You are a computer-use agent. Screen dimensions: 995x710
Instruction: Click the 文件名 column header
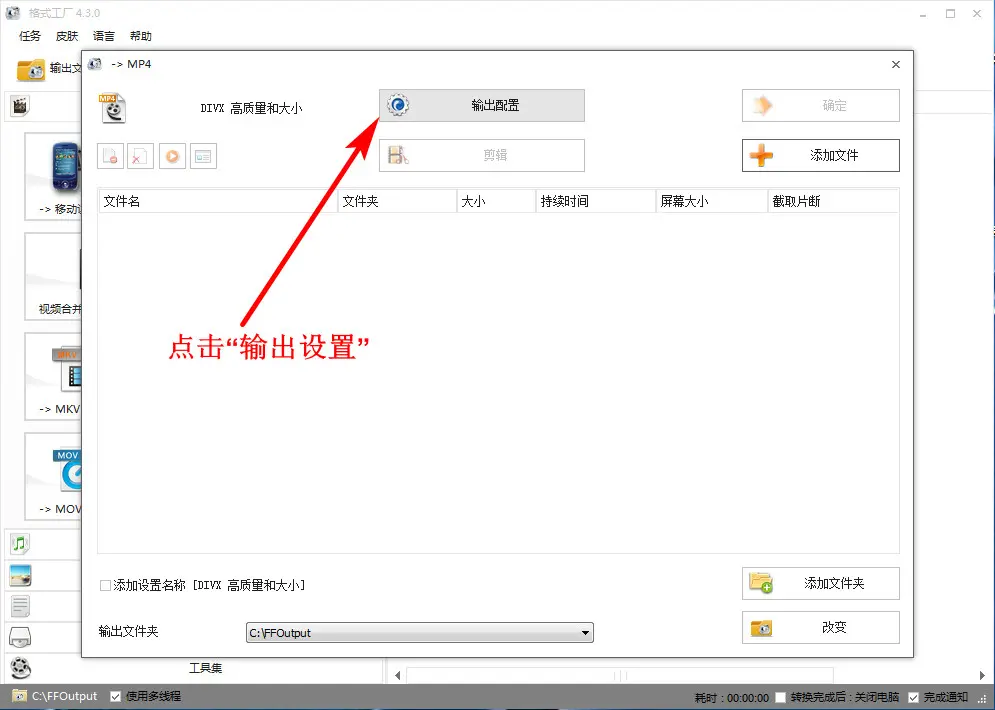[216, 201]
